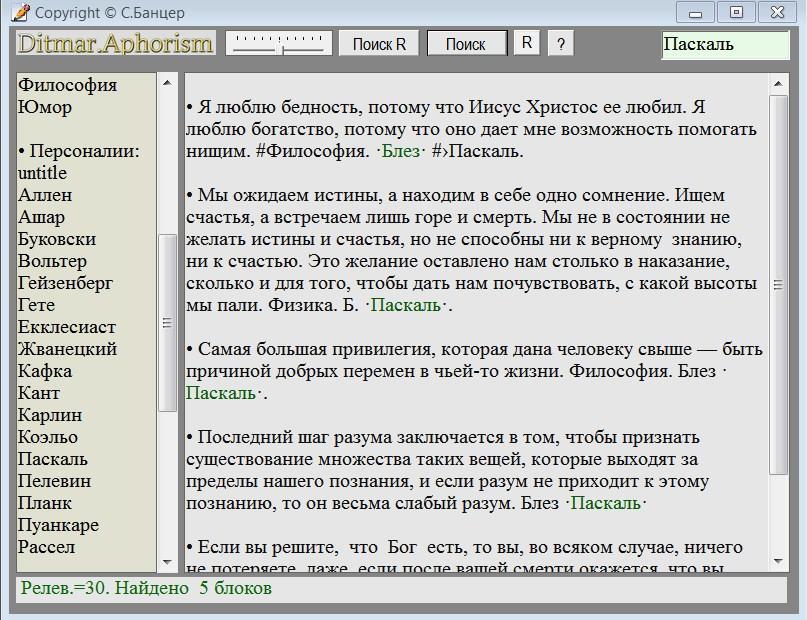Choose Вольтер from the persons list

click(52, 261)
